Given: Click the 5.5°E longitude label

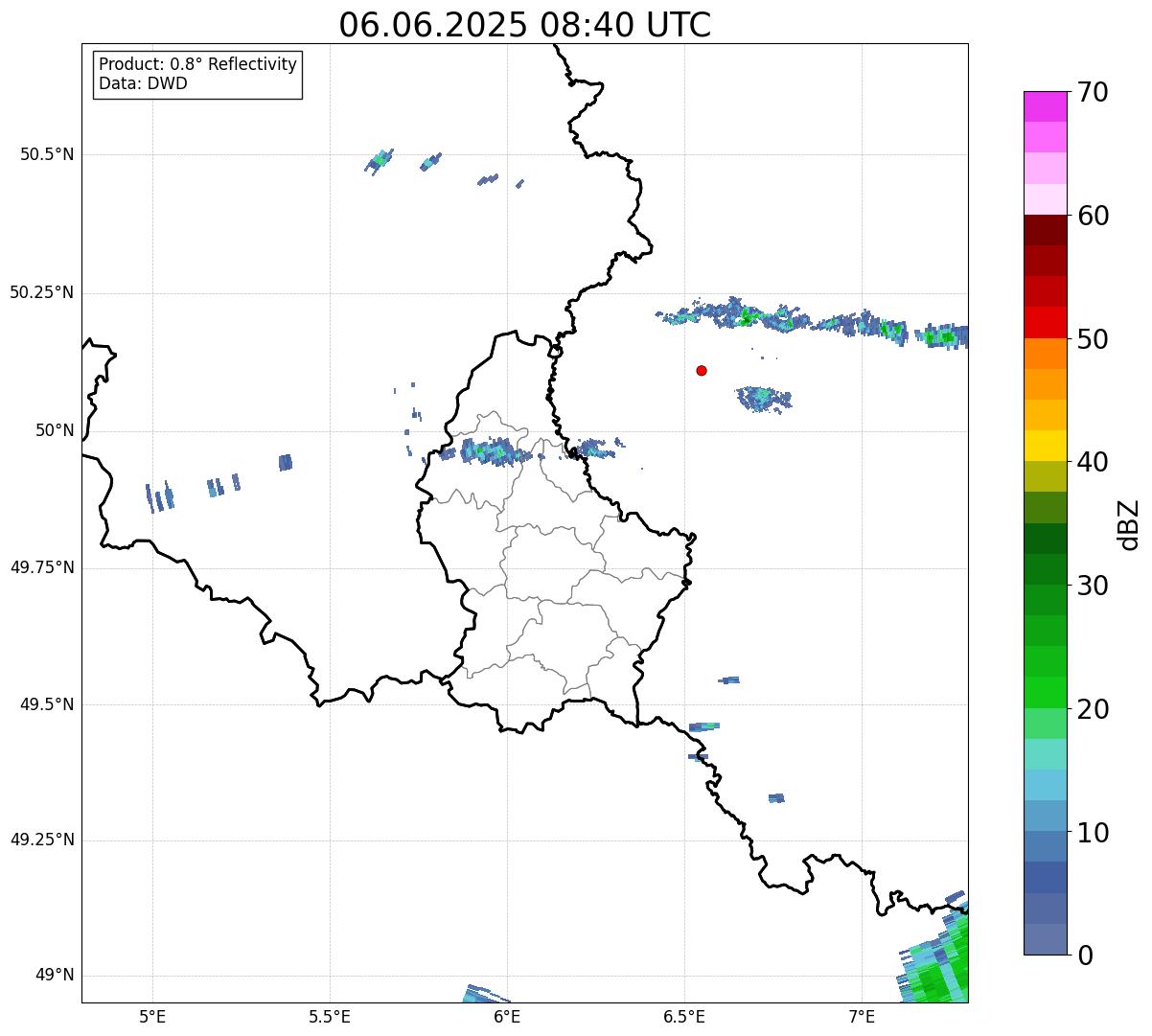Looking at the screenshot, I should 330,1016.
